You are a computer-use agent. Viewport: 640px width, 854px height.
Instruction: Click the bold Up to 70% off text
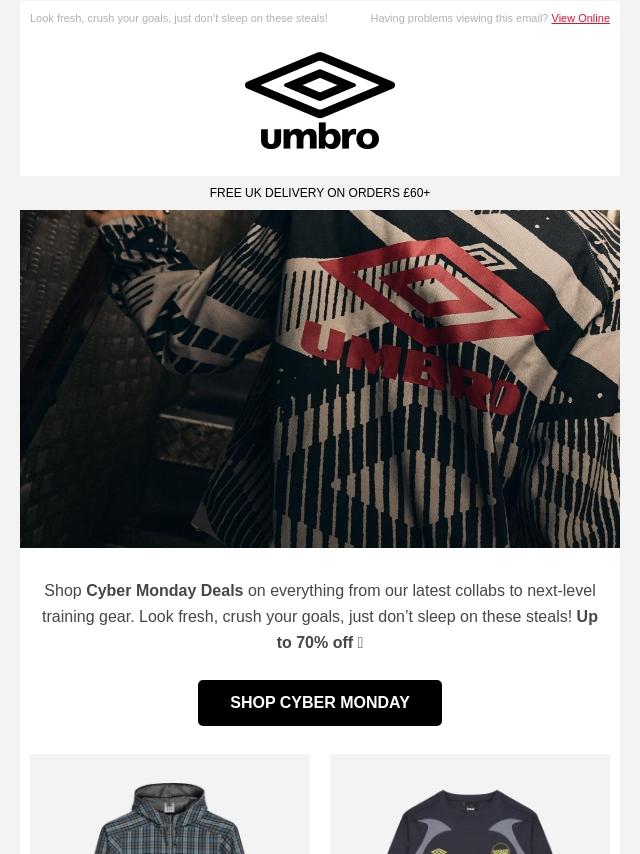click(437, 630)
